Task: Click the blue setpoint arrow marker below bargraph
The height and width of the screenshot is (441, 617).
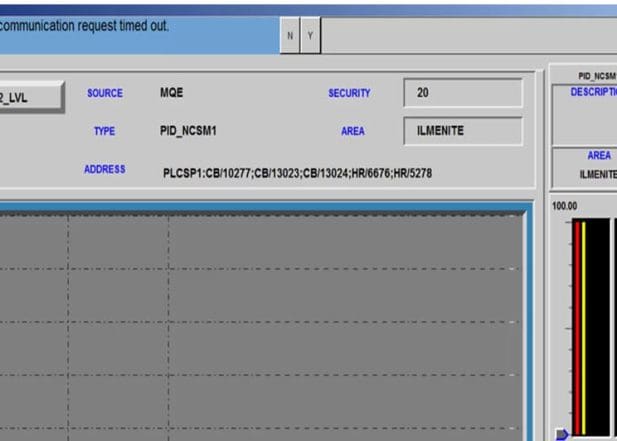Action: pyautogui.click(x=562, y=434)
